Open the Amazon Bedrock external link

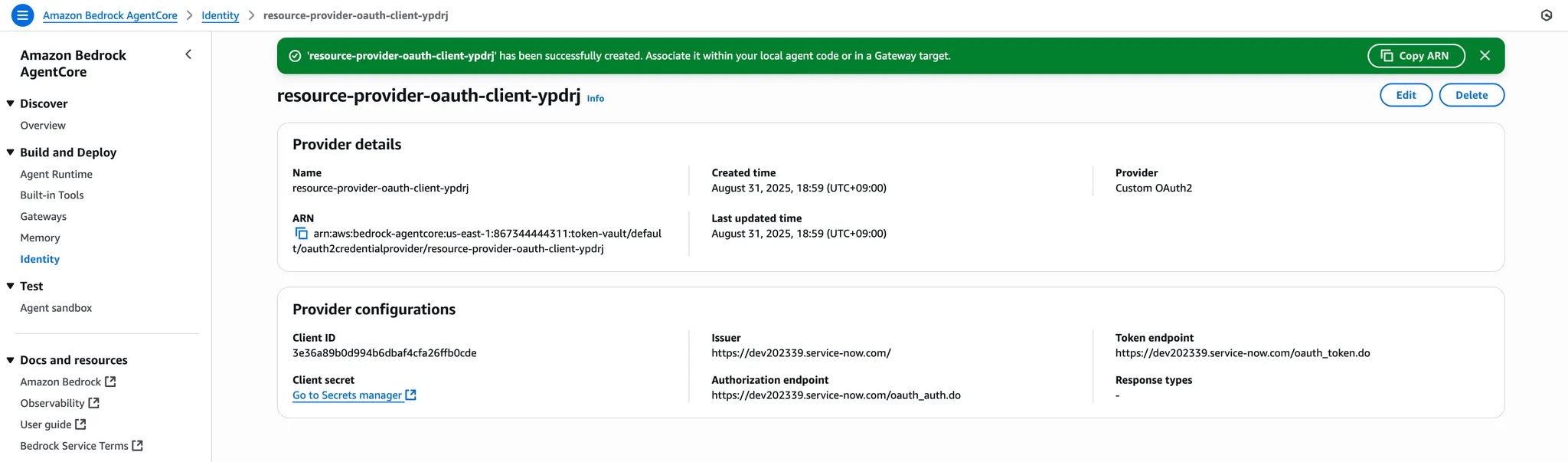pyautogui.click(x=68, y=382)
